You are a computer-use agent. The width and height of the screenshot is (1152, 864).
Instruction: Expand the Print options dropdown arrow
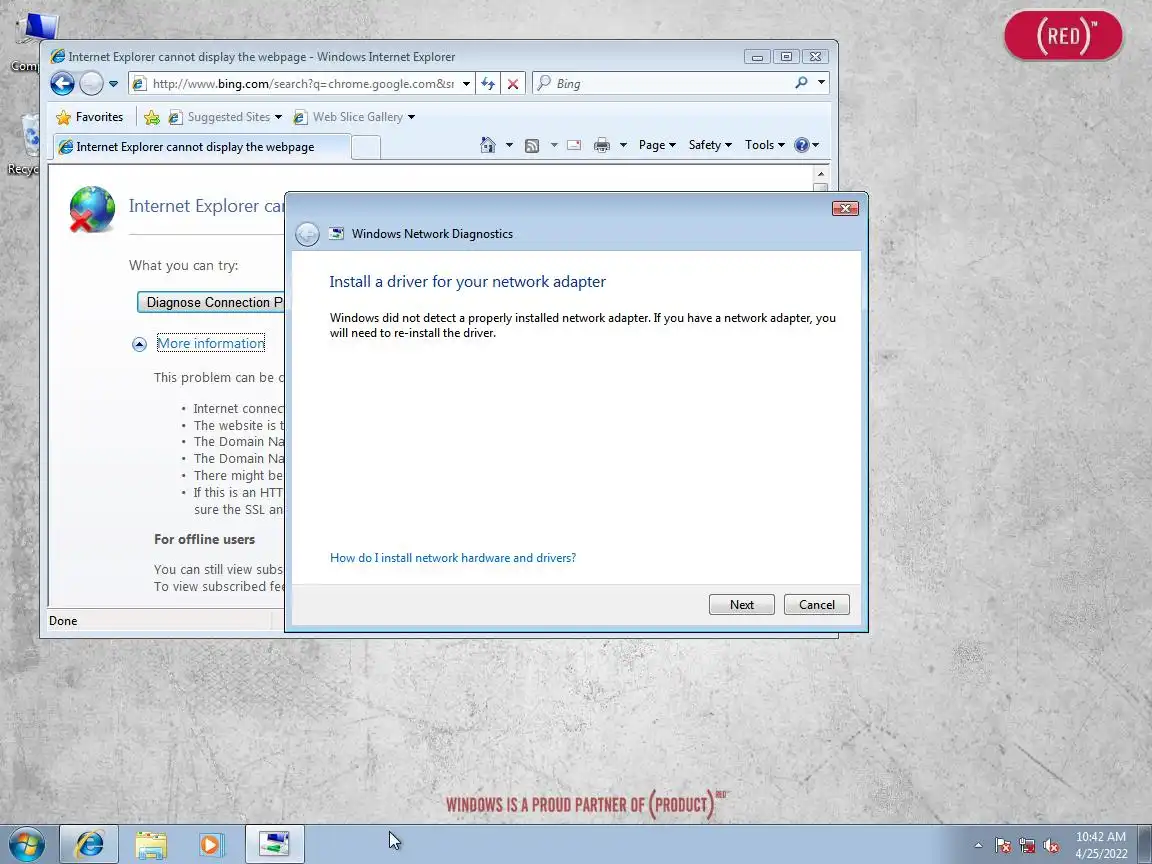pos(623,145)
